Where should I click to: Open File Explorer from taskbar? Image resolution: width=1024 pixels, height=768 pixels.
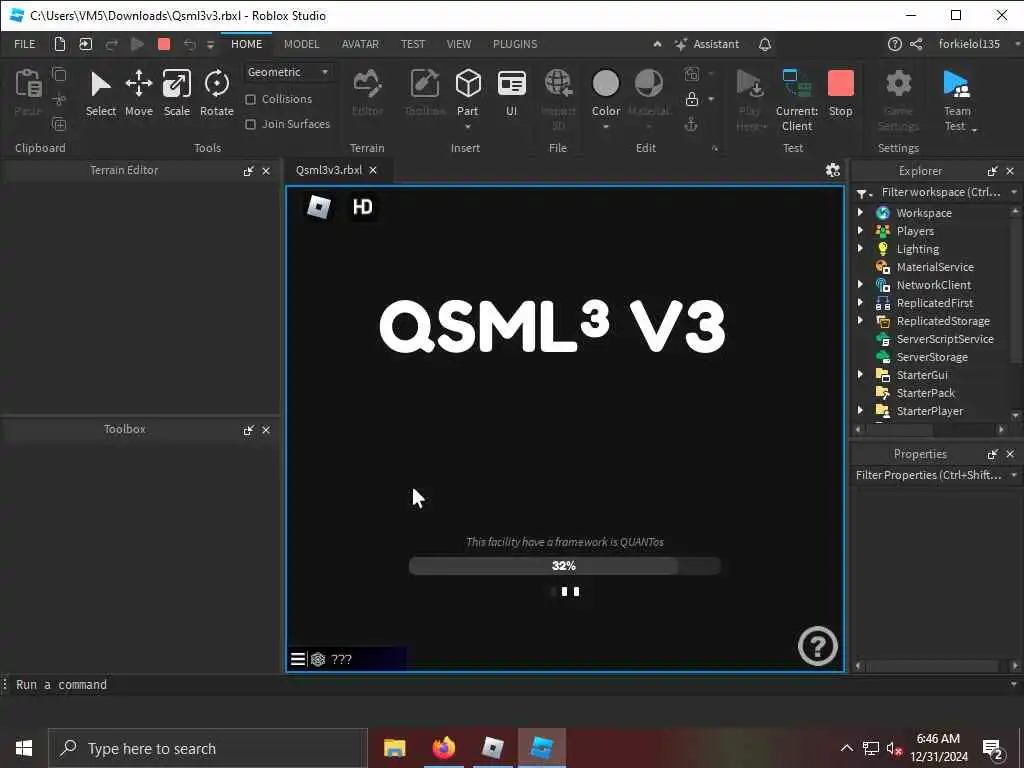pyautogui.click(x=394, y=748)
